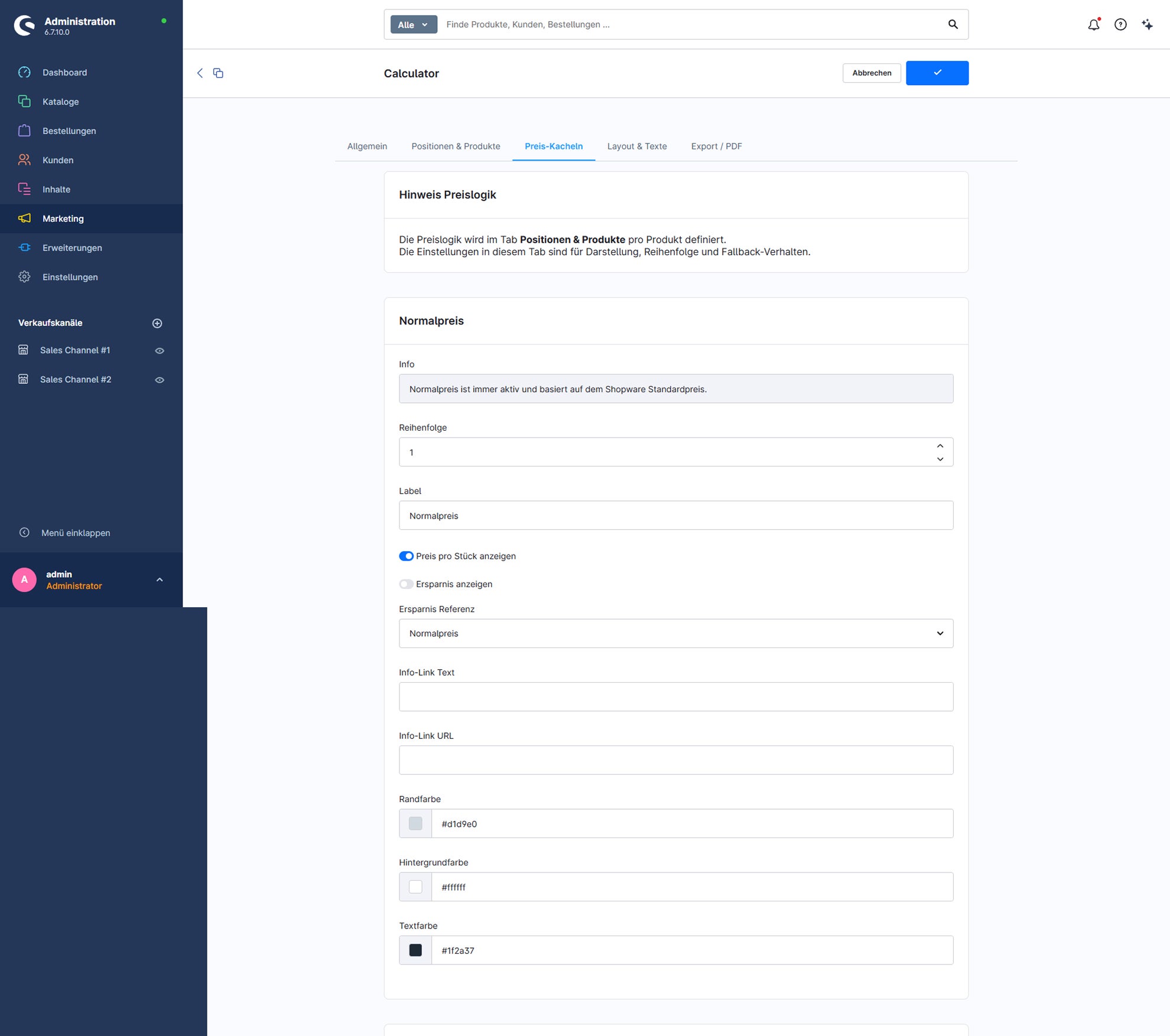This screenshot has width=1170, height=1036.
Task: Expand the admin user menu chevron
Action: (x=160, y=580)
